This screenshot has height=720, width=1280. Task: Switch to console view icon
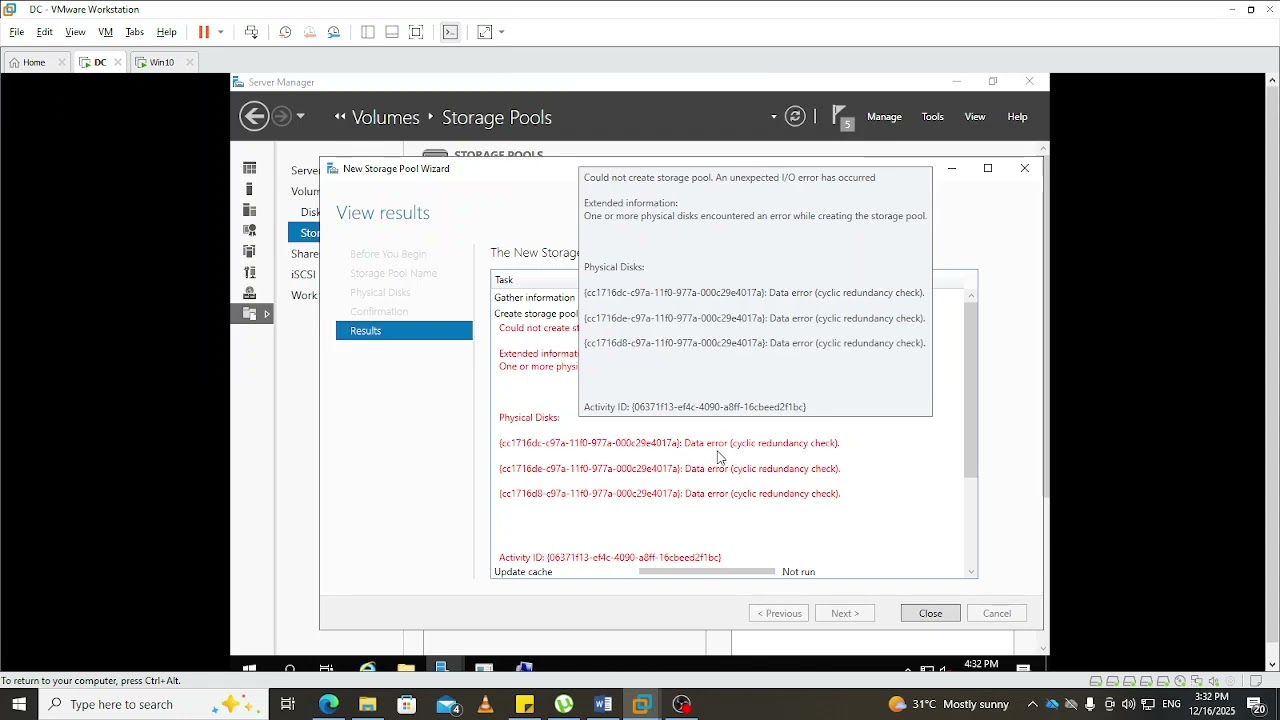point(450,32)
